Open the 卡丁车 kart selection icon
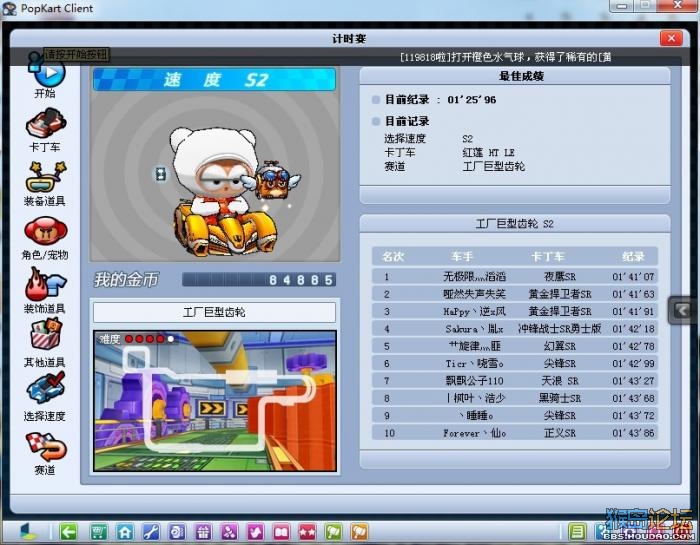This screenshot has height=545, width=700. (46, 123)
